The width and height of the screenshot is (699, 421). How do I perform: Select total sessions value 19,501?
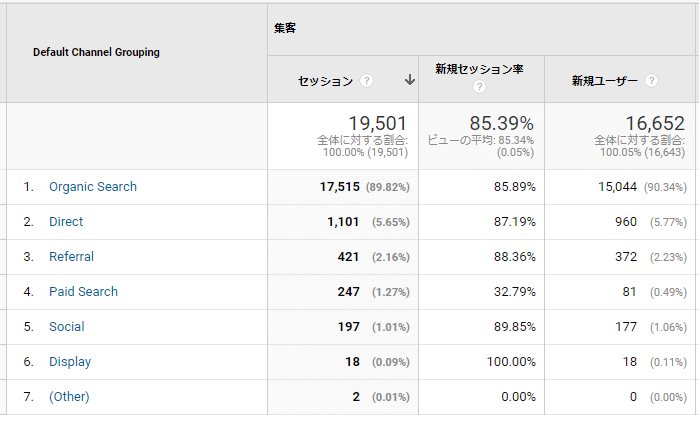pyautogui.click(x=378, y=123)
